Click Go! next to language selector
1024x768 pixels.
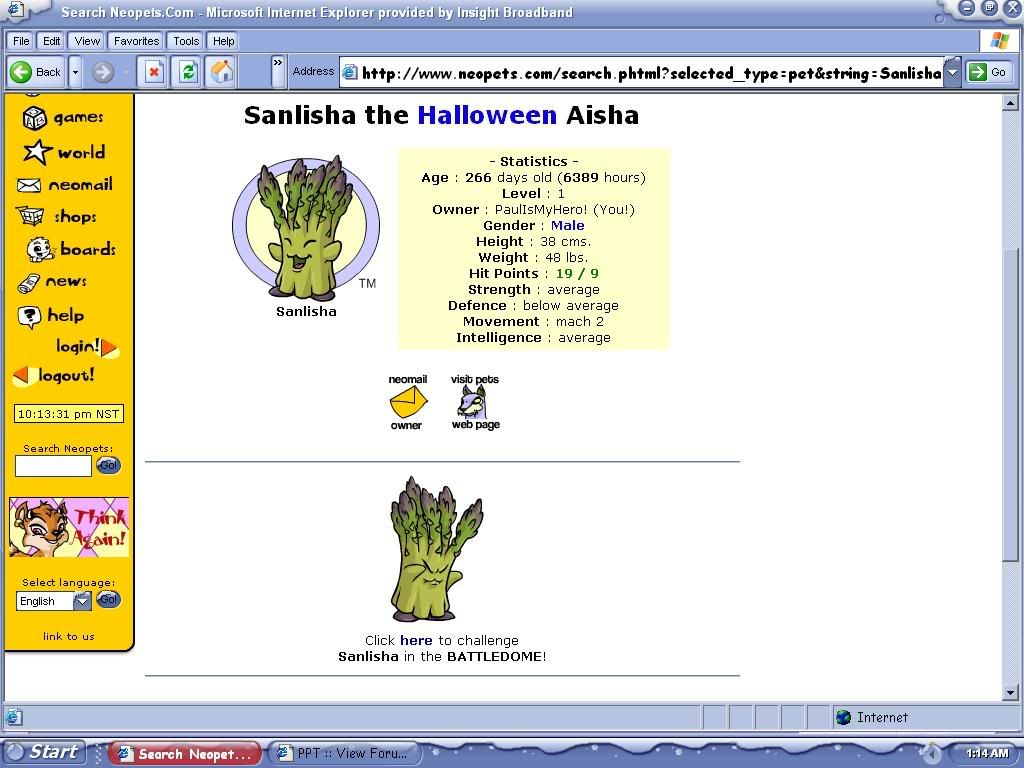point(108,599)
